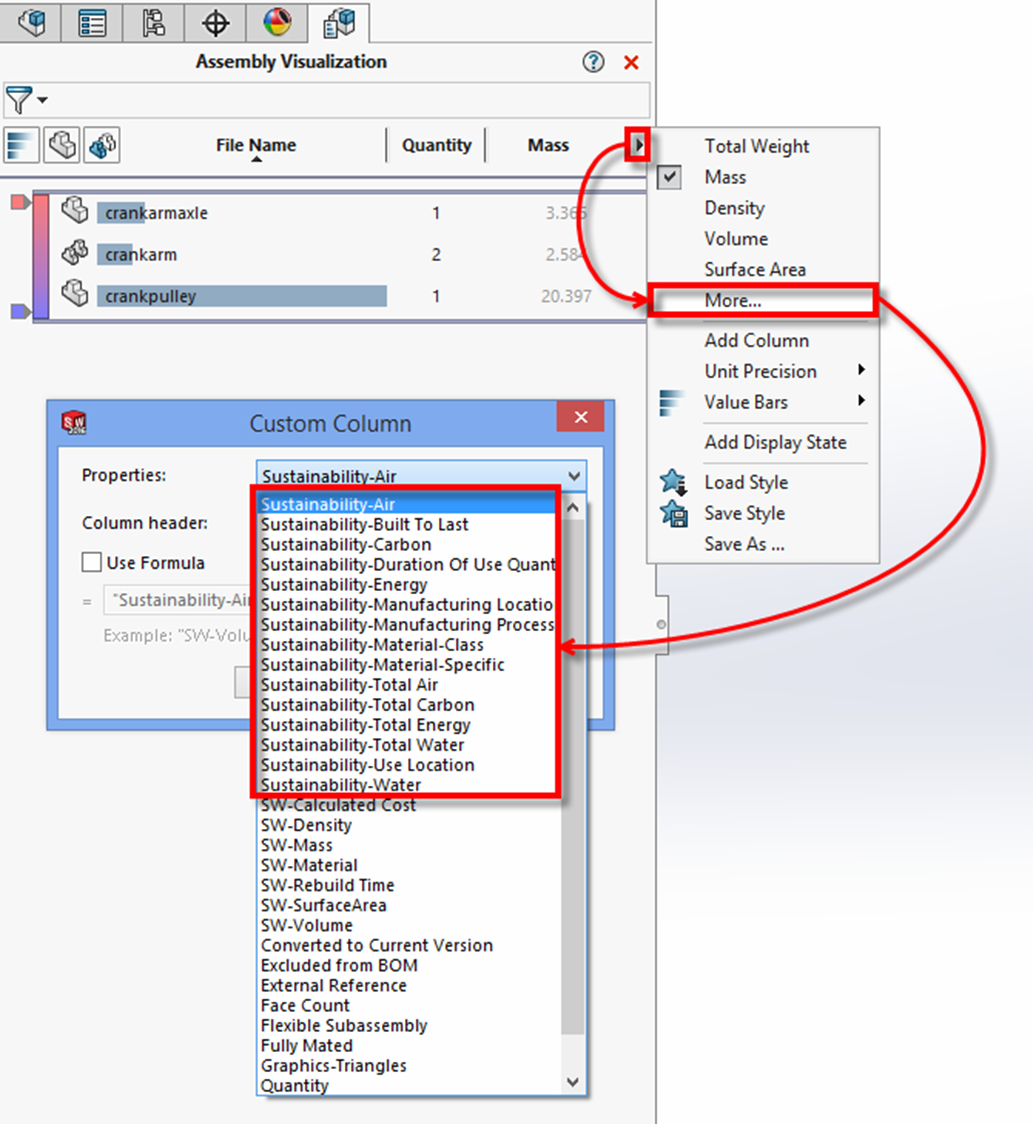Switch to the DisplayManager color ball tab
The width and height of the screenshot is (1033, 1124).
(277, 22)
